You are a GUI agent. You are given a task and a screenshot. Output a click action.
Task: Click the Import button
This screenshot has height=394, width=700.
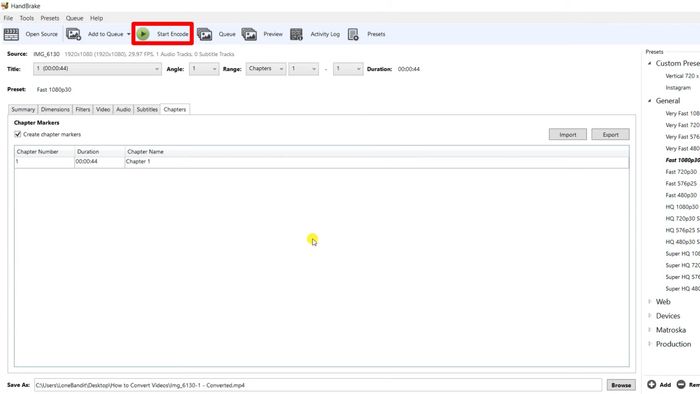click(567, 134)
